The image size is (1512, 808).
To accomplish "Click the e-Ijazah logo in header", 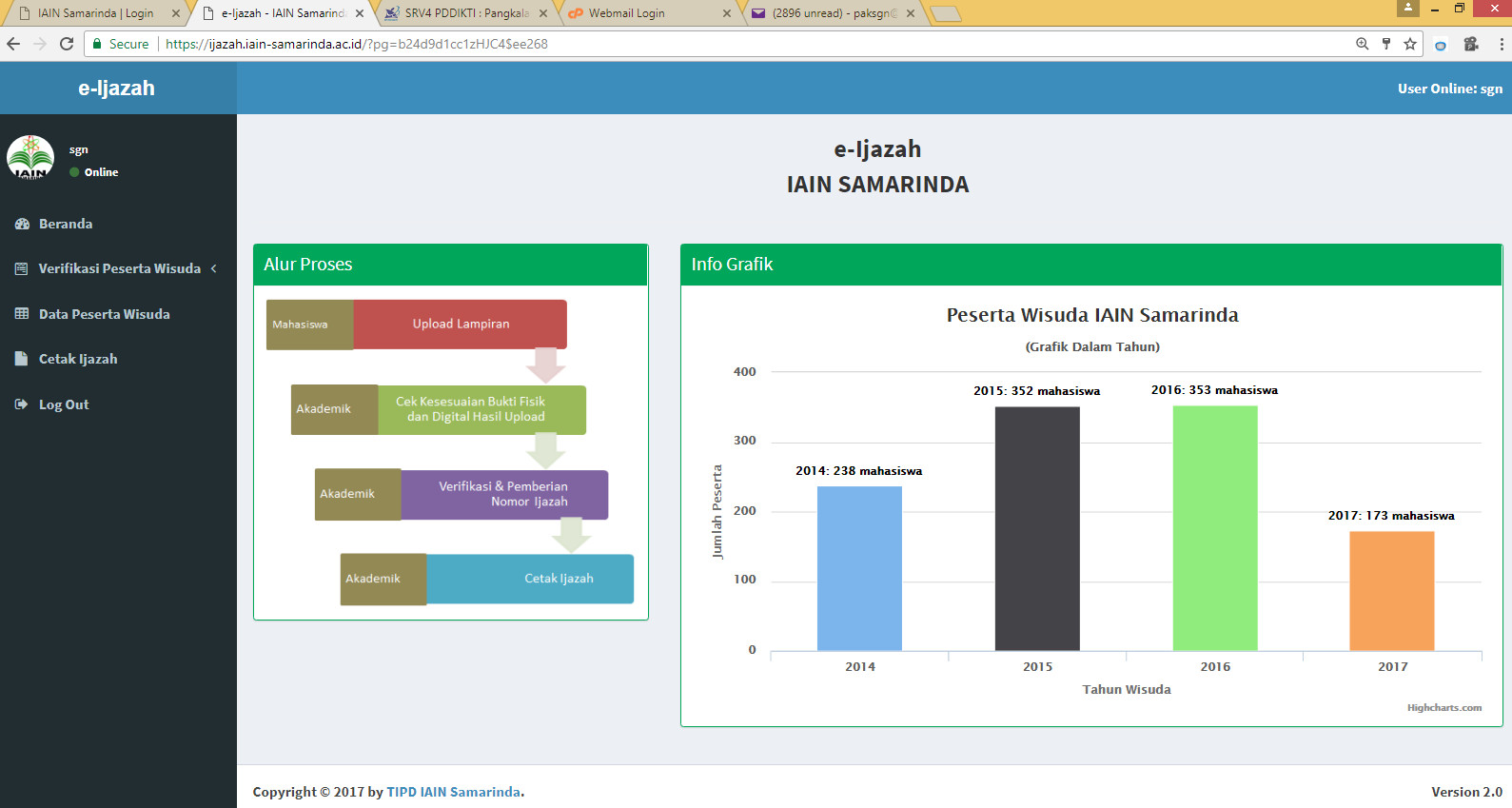I will point(117,89).
